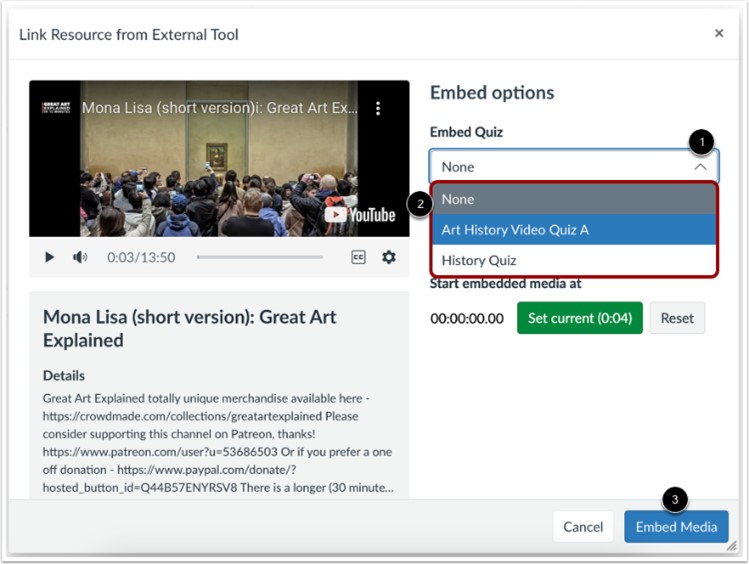Image resolution: width=749 pixels, height=564 pixels.
Task: Play the Mona Lisa video
Action: (x=49, y=257)
